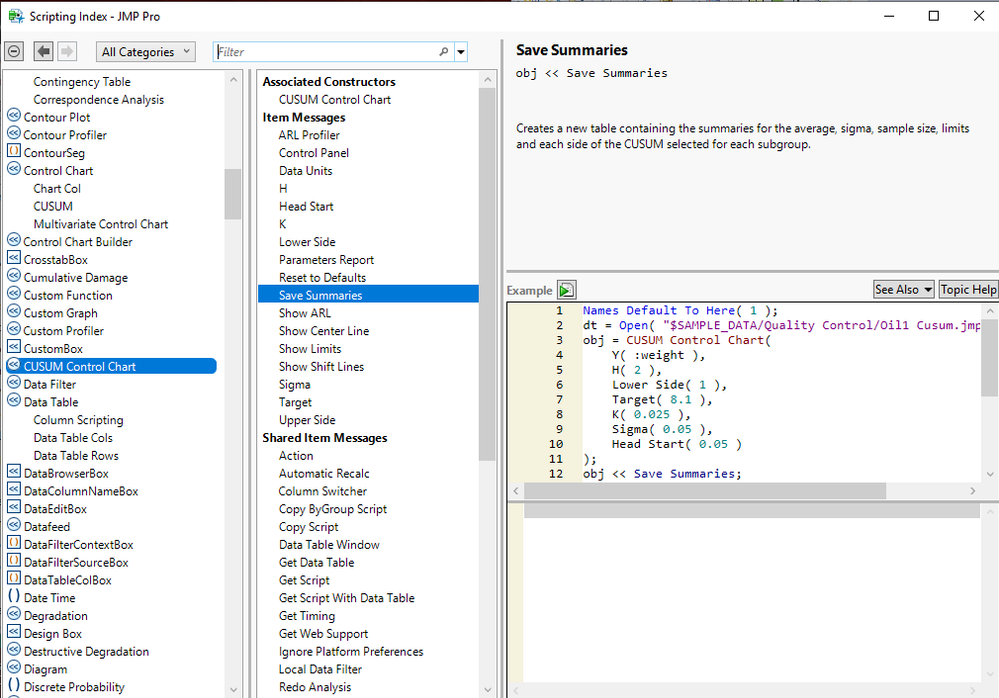Click the messages list scroll-up arrow
The image size is (999, 698).
point(487,80)
